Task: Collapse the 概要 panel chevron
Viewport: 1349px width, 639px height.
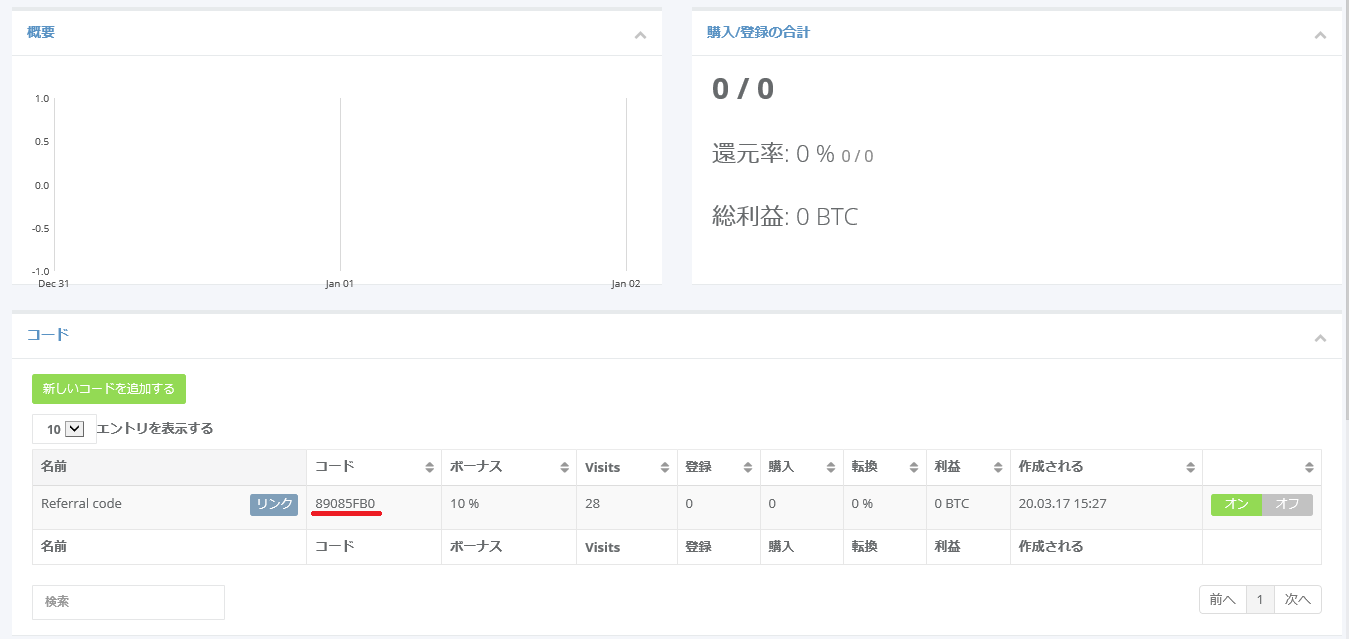Action: point(640,36)
